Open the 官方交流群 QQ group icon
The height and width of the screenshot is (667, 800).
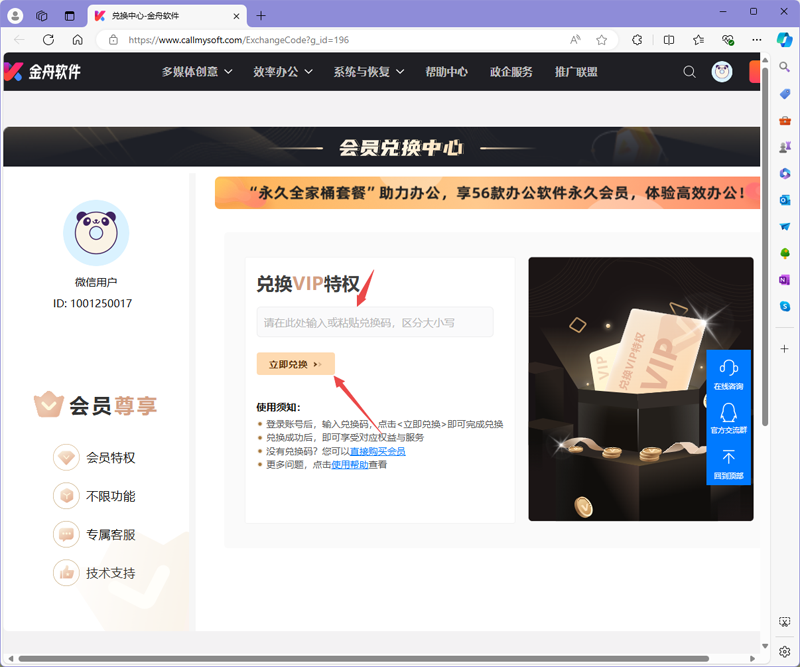click(x=729, y=412)
